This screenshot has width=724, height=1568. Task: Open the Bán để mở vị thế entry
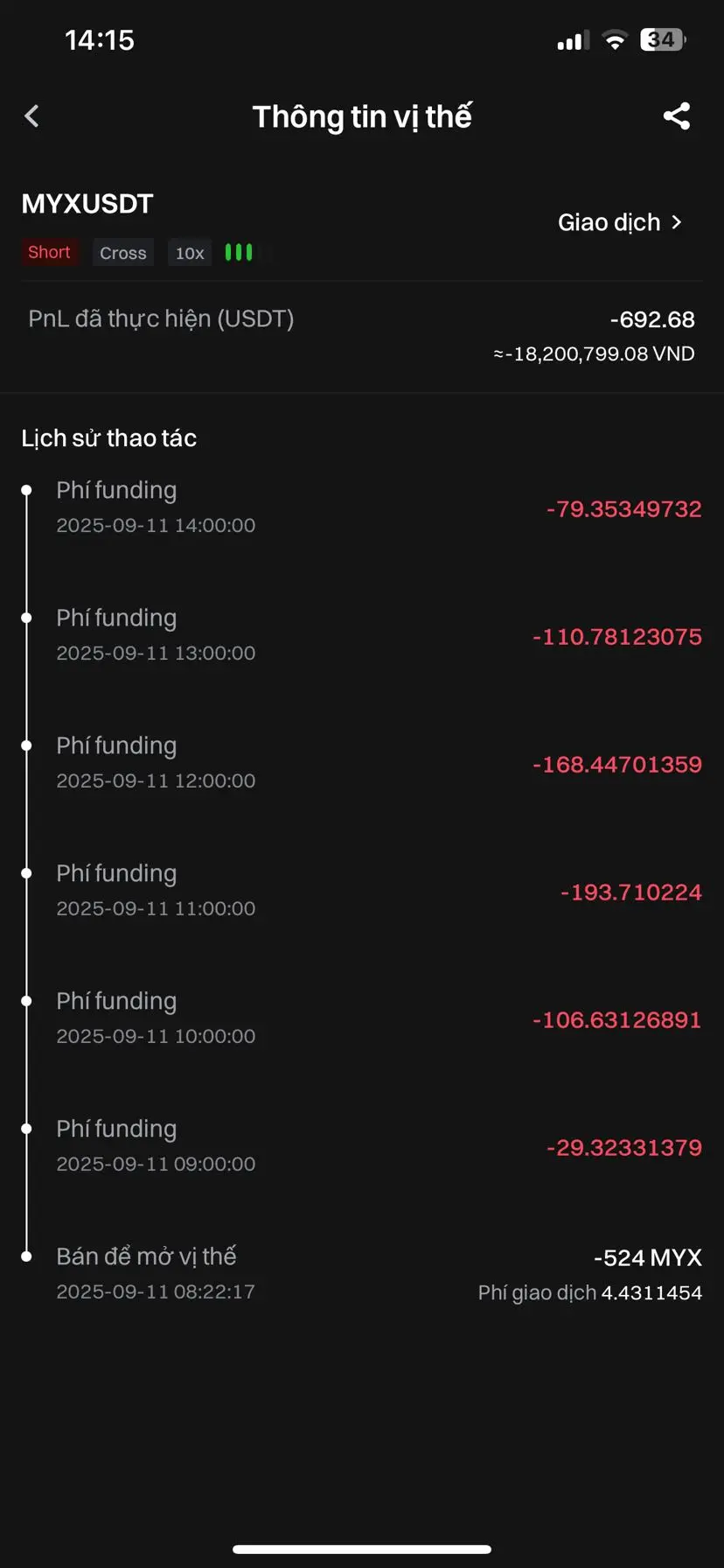[362, 1274]
